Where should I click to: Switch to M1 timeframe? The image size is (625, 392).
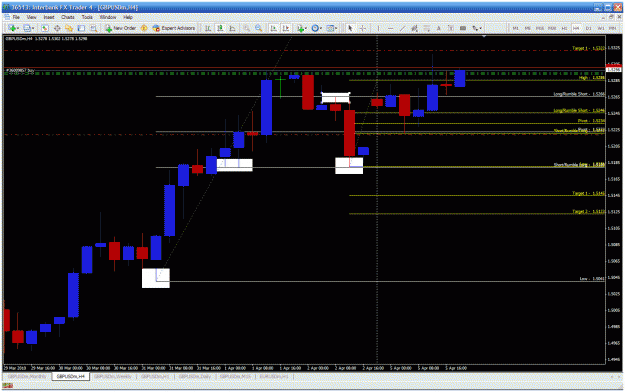pyautogui.click(x=515, y=28)
